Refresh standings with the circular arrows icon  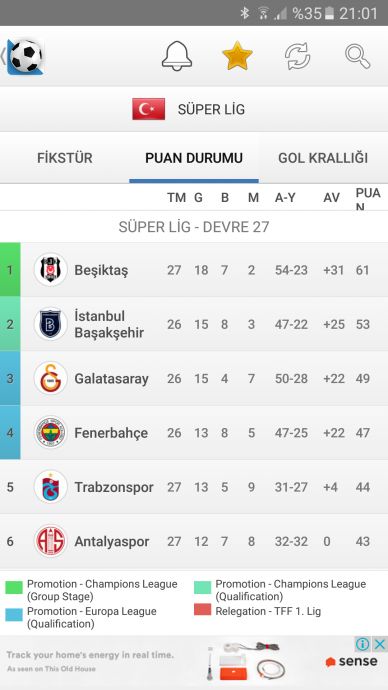tap(297, 56)
